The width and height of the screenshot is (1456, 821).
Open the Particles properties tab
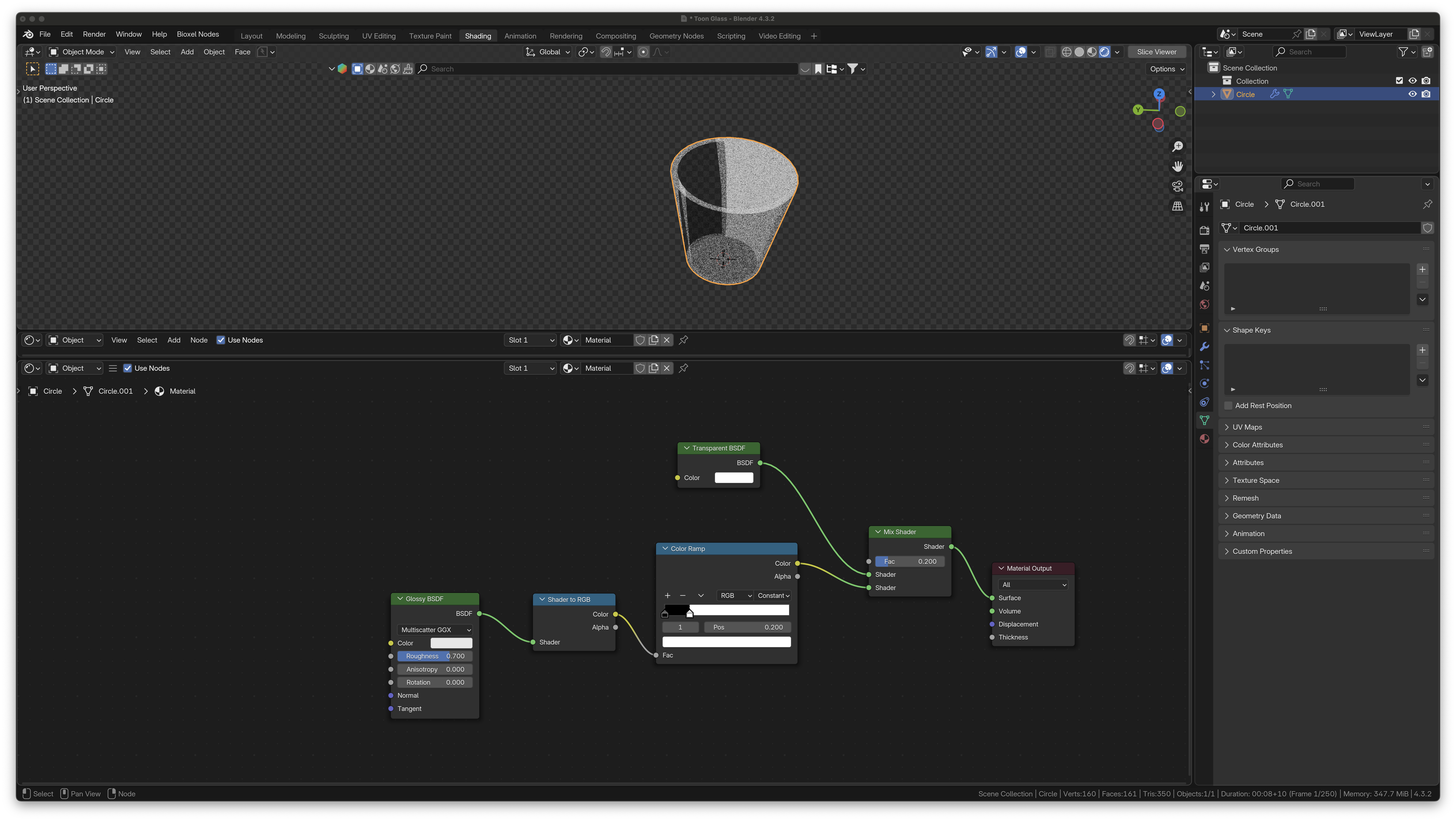(x=1204, y=365)
